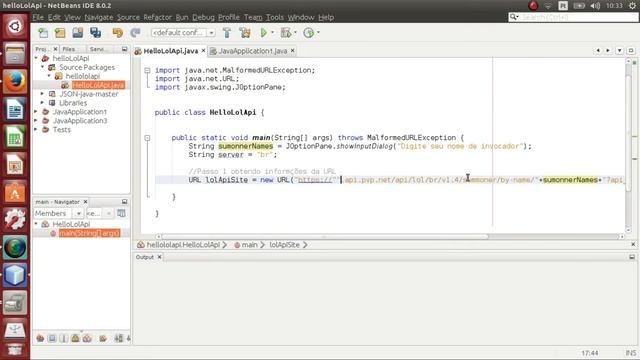Open Firefox from the Ubuntu launcher
The height and width of the screenshot is (360, 640).
click(x=15, y=81)
